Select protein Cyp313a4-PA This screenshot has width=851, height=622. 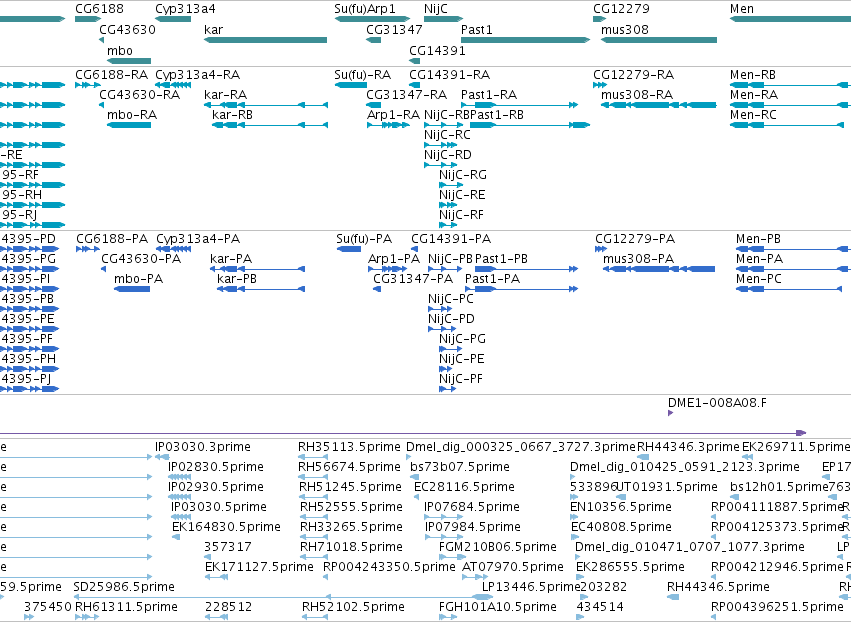click(x=198, y=239)
